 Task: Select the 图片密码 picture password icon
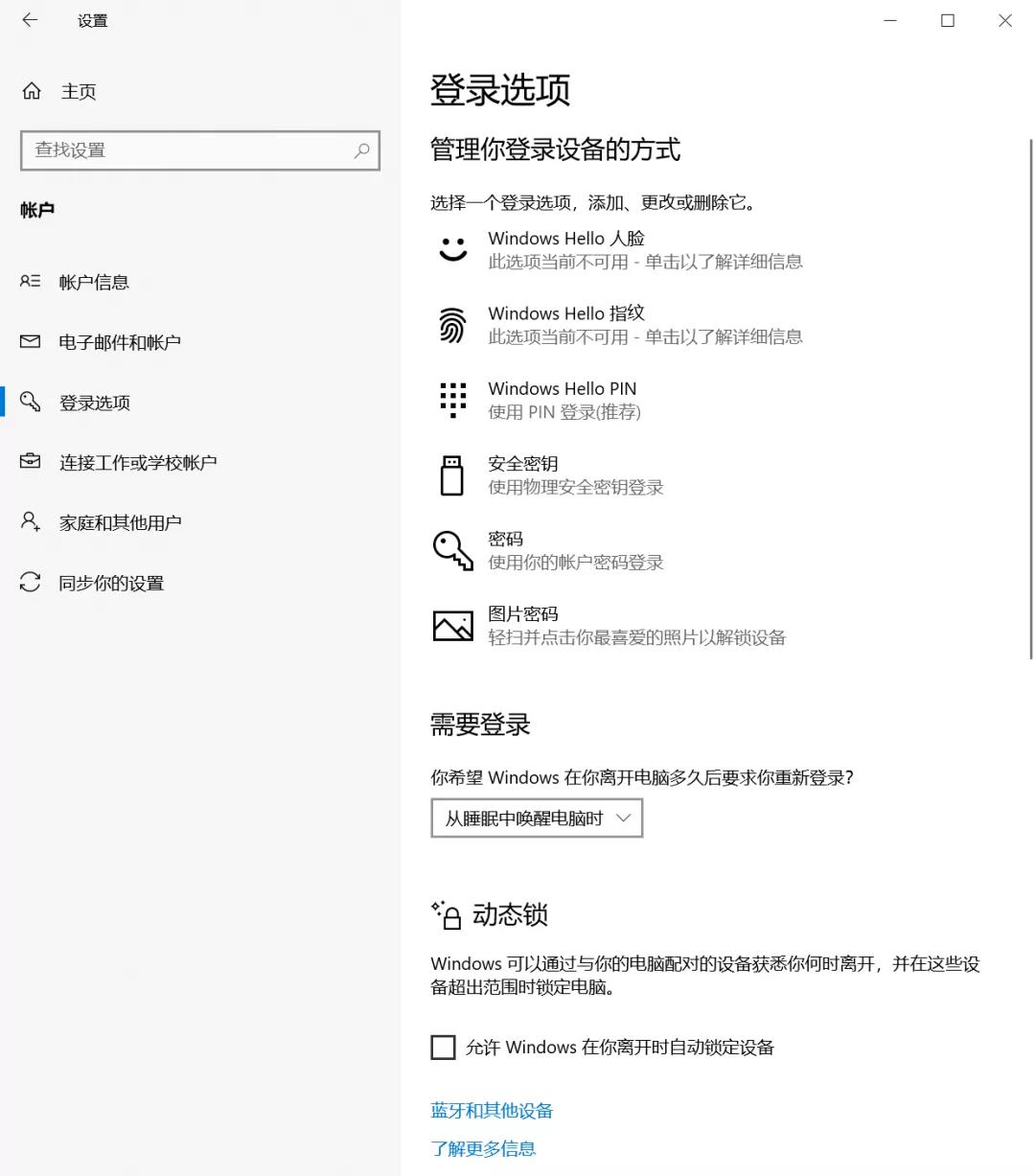451,624
